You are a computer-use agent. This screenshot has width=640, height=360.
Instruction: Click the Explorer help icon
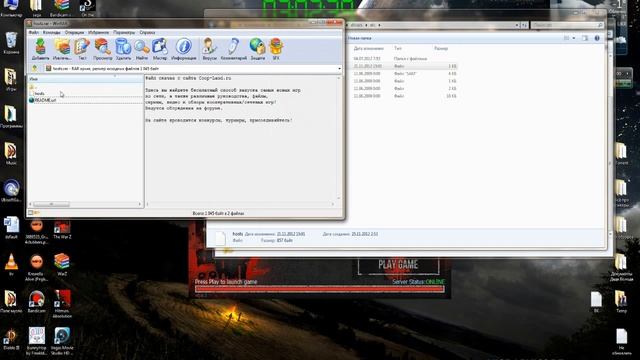pos(597,38)
